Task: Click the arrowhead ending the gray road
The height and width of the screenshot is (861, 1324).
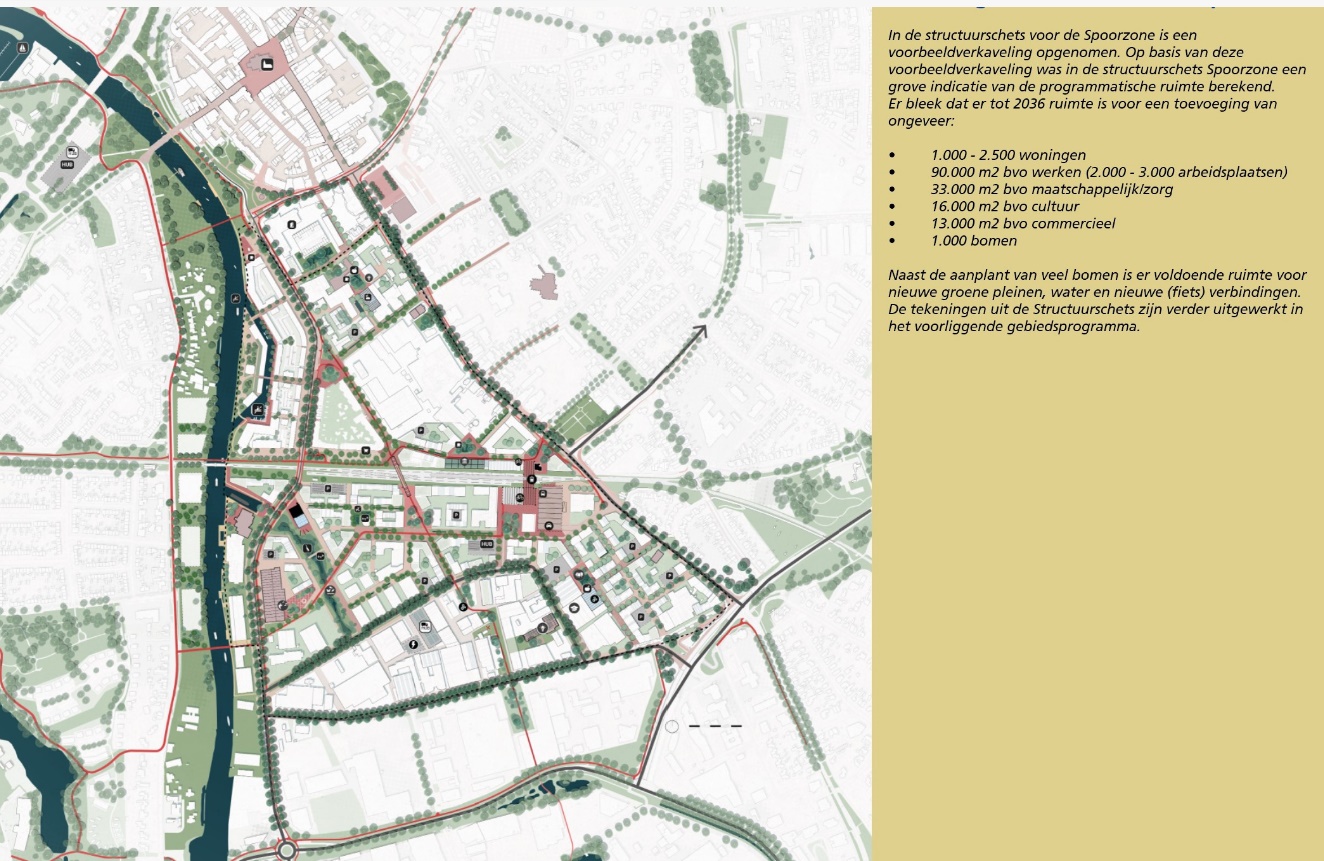Action: (699, 331)
